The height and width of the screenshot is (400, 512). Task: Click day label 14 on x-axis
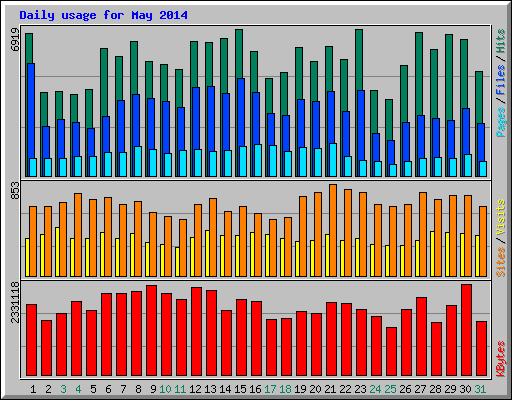pyautogui.click(x=225, y=389)
